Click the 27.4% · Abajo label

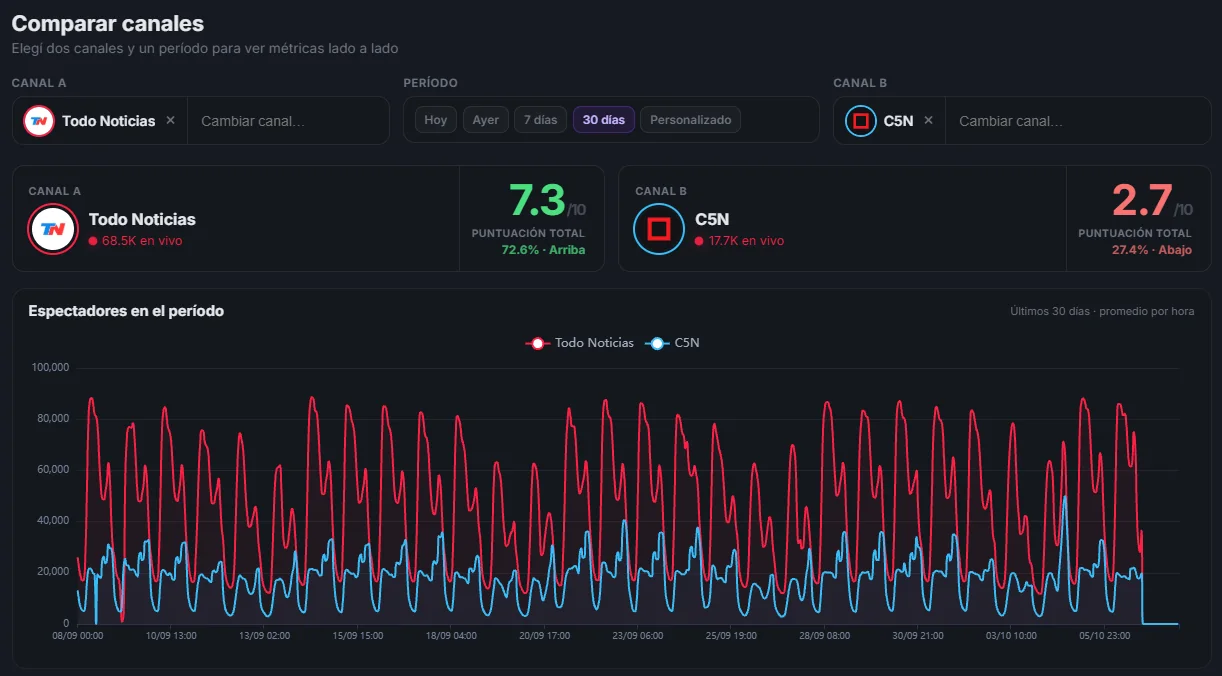tap(1152, 250)
